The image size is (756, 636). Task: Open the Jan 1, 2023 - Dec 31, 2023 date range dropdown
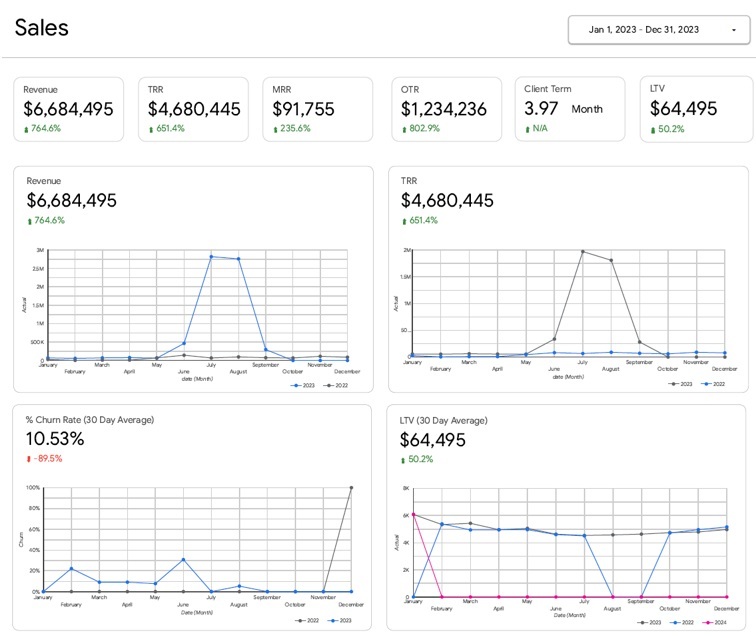(x=659, y=30)
